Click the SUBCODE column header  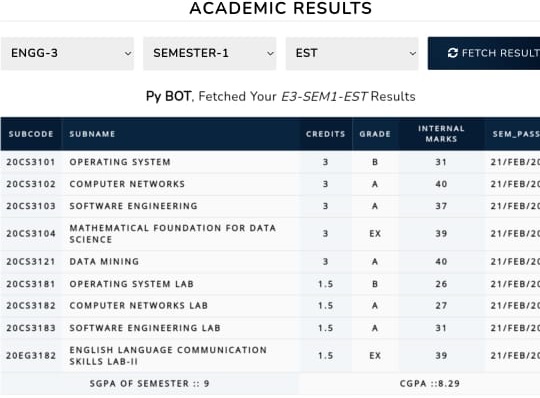click(31, 134)
